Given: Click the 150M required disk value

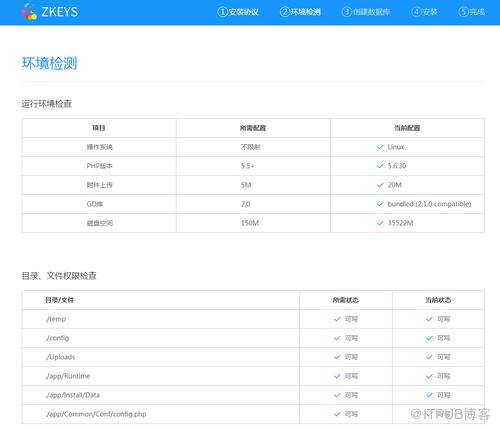Looking at the screenshot, I should (x=250, y=223).
